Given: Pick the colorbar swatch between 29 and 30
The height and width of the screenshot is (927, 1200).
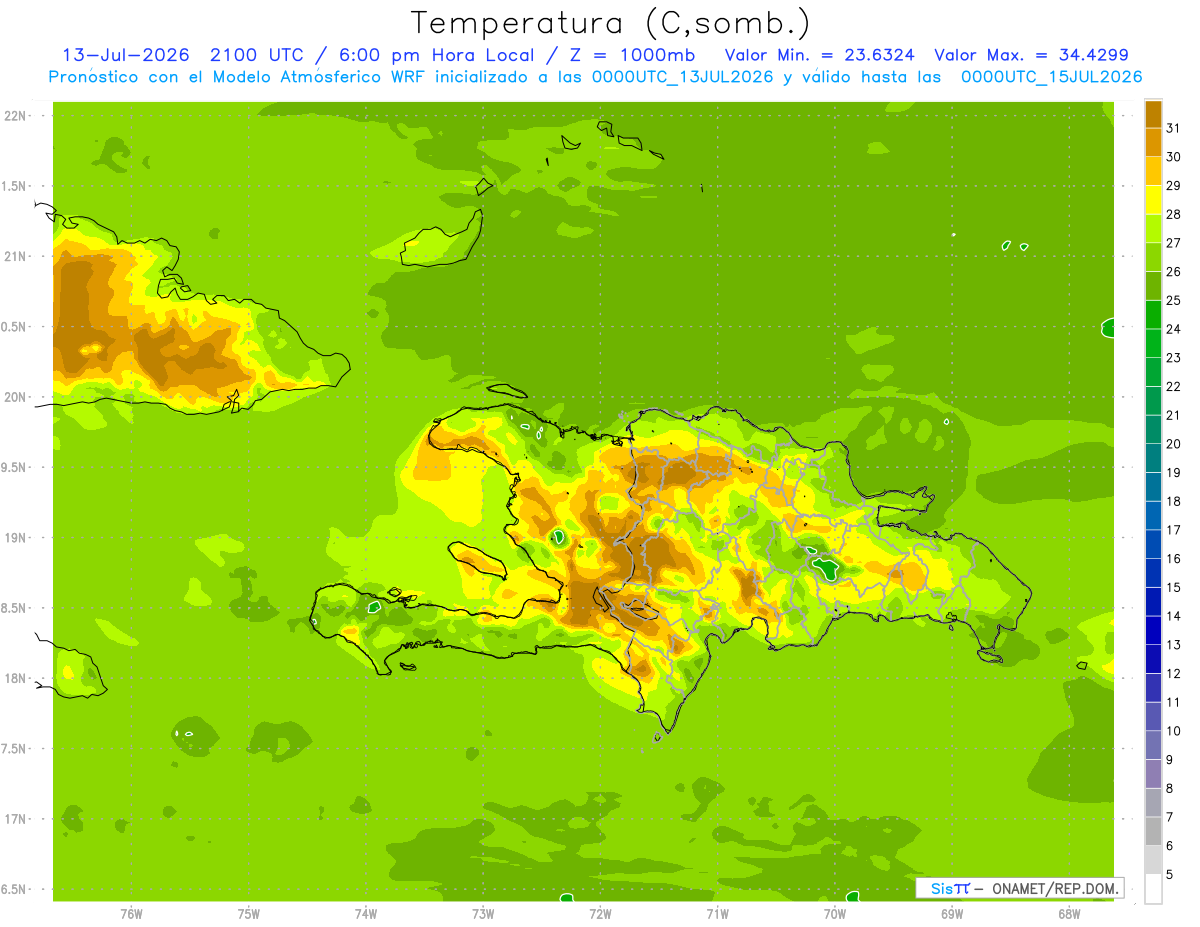Looking at the screenshot, I should 1153,172.
